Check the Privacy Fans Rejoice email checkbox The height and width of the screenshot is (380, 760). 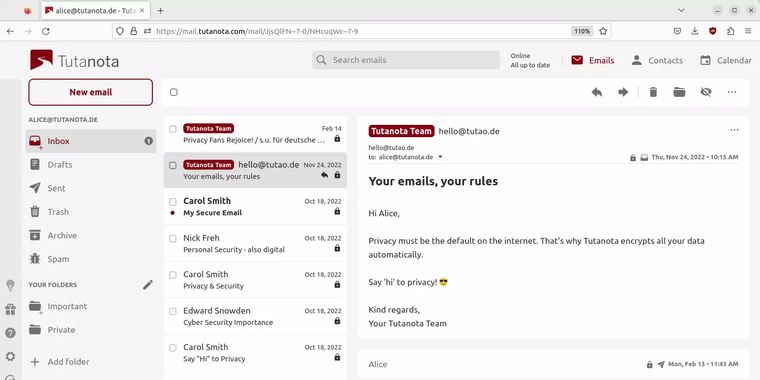click(173, 129)
